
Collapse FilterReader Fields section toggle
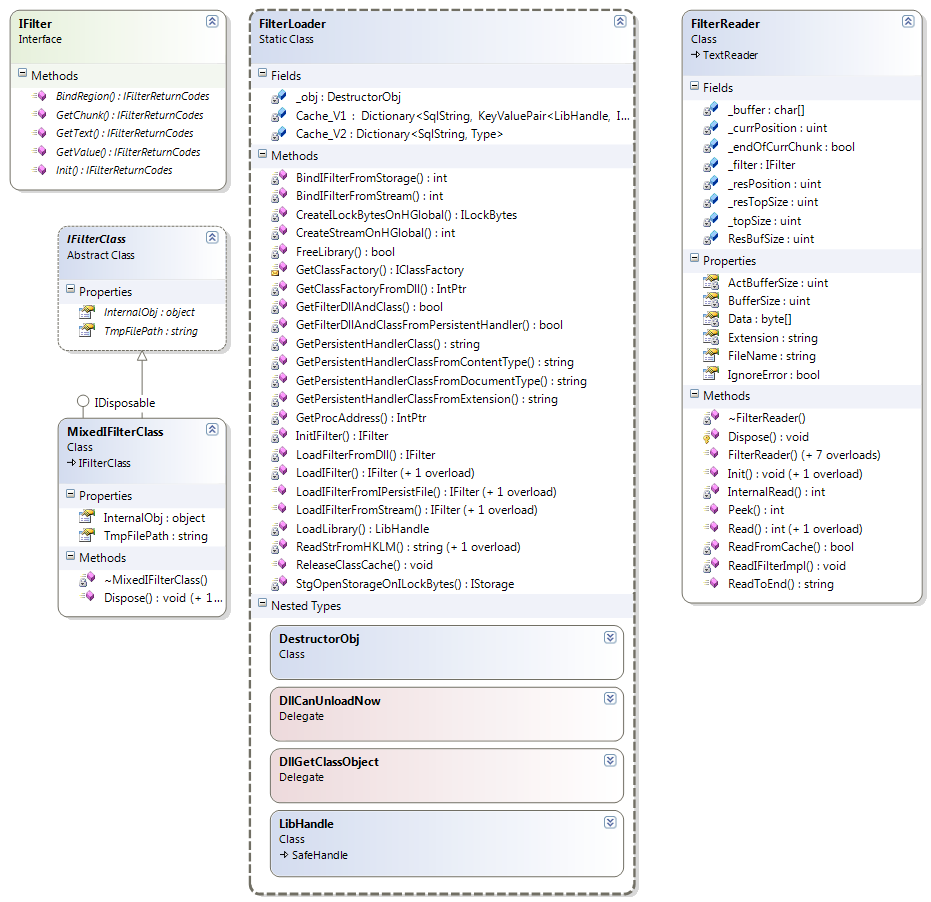point(694,86)
